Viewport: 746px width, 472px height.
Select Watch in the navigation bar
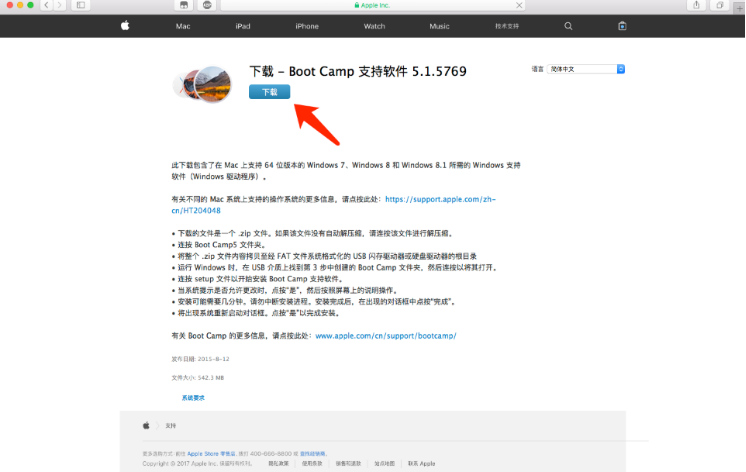(x=374, y=26)
